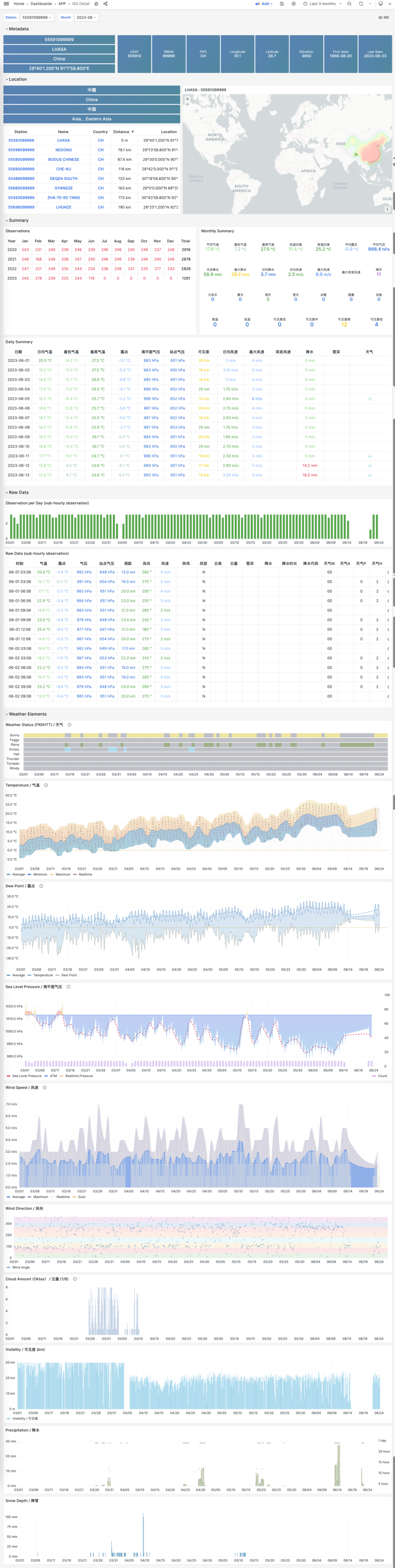Click the save dashboard icon

(x=281, y=4)
